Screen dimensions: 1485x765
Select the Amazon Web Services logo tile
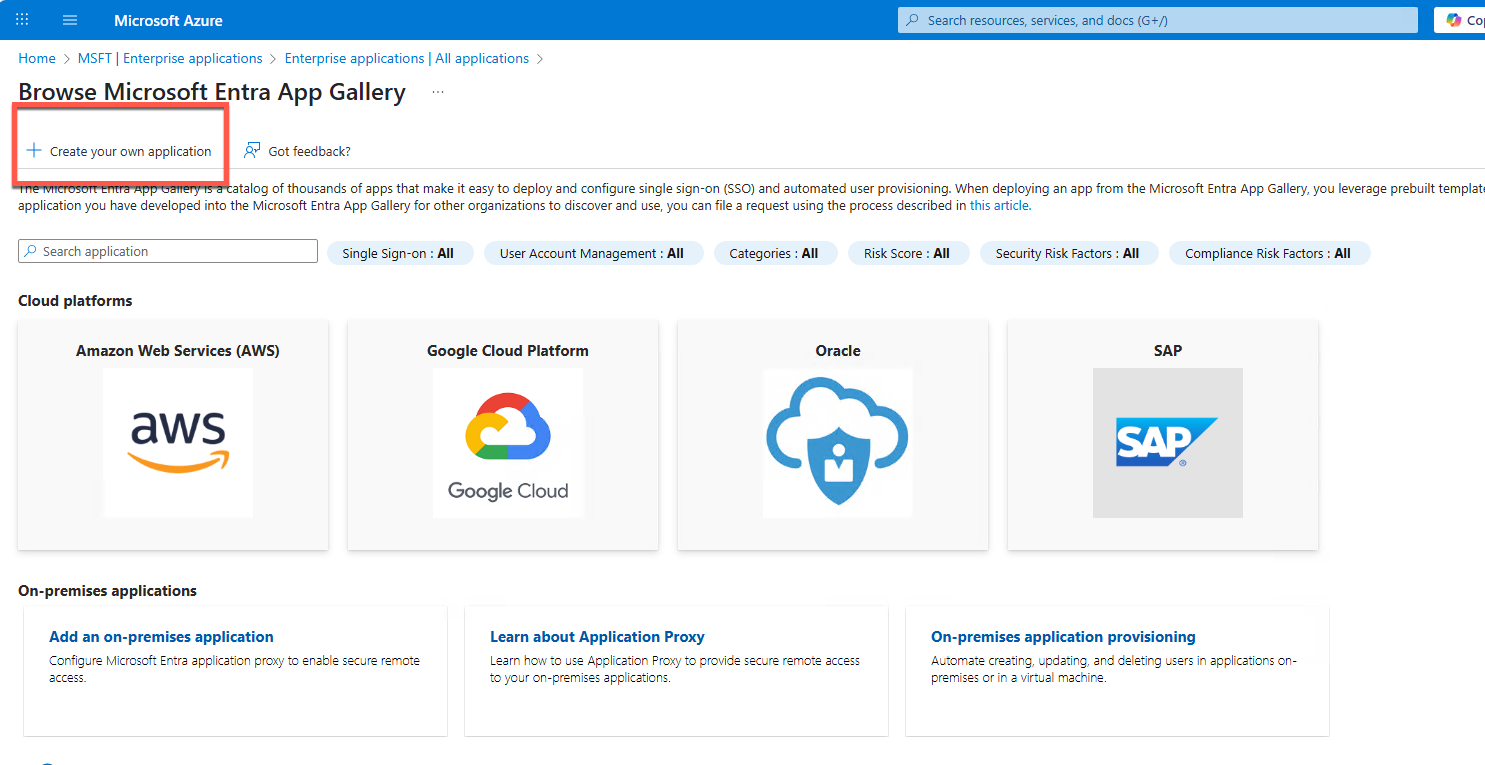coord(178,442)
